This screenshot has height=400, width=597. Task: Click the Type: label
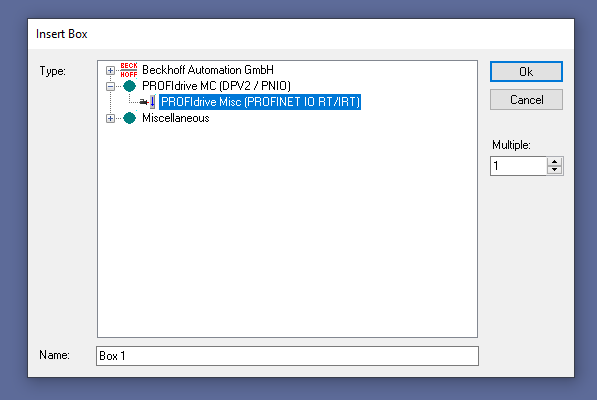click(x=53, y=71)
